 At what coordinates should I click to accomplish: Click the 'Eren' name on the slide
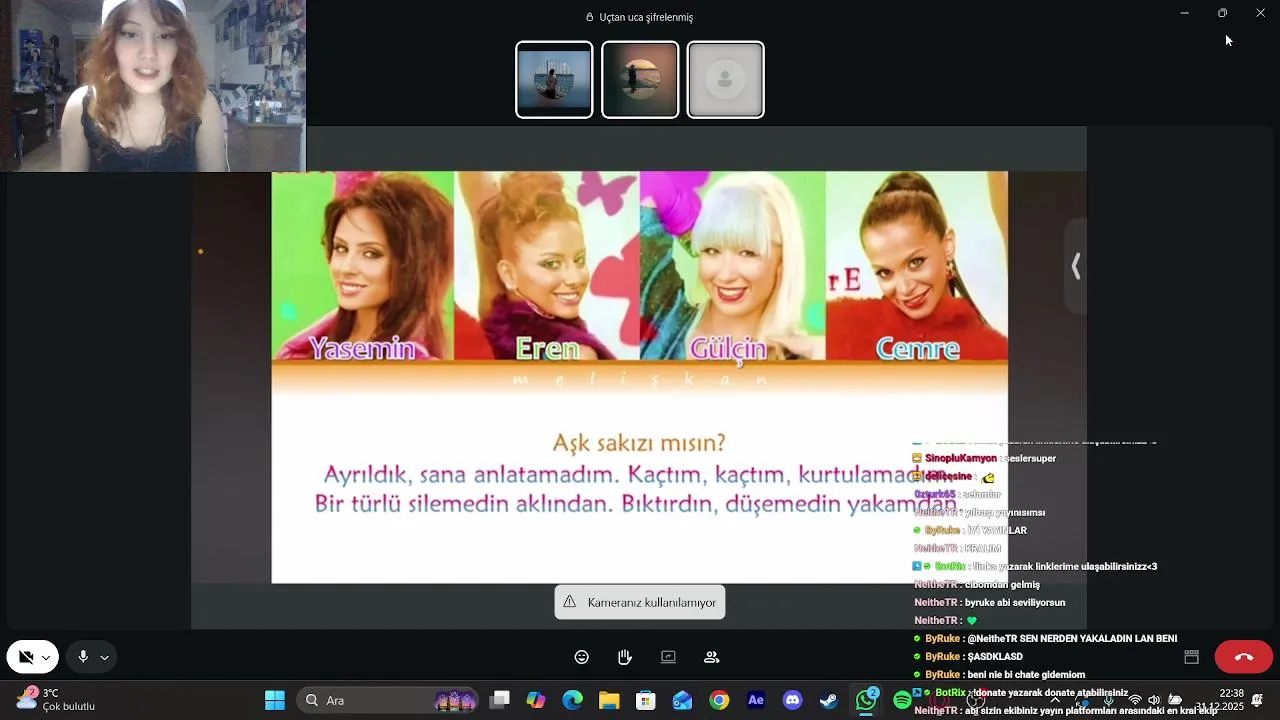click(x=547, y=348)
